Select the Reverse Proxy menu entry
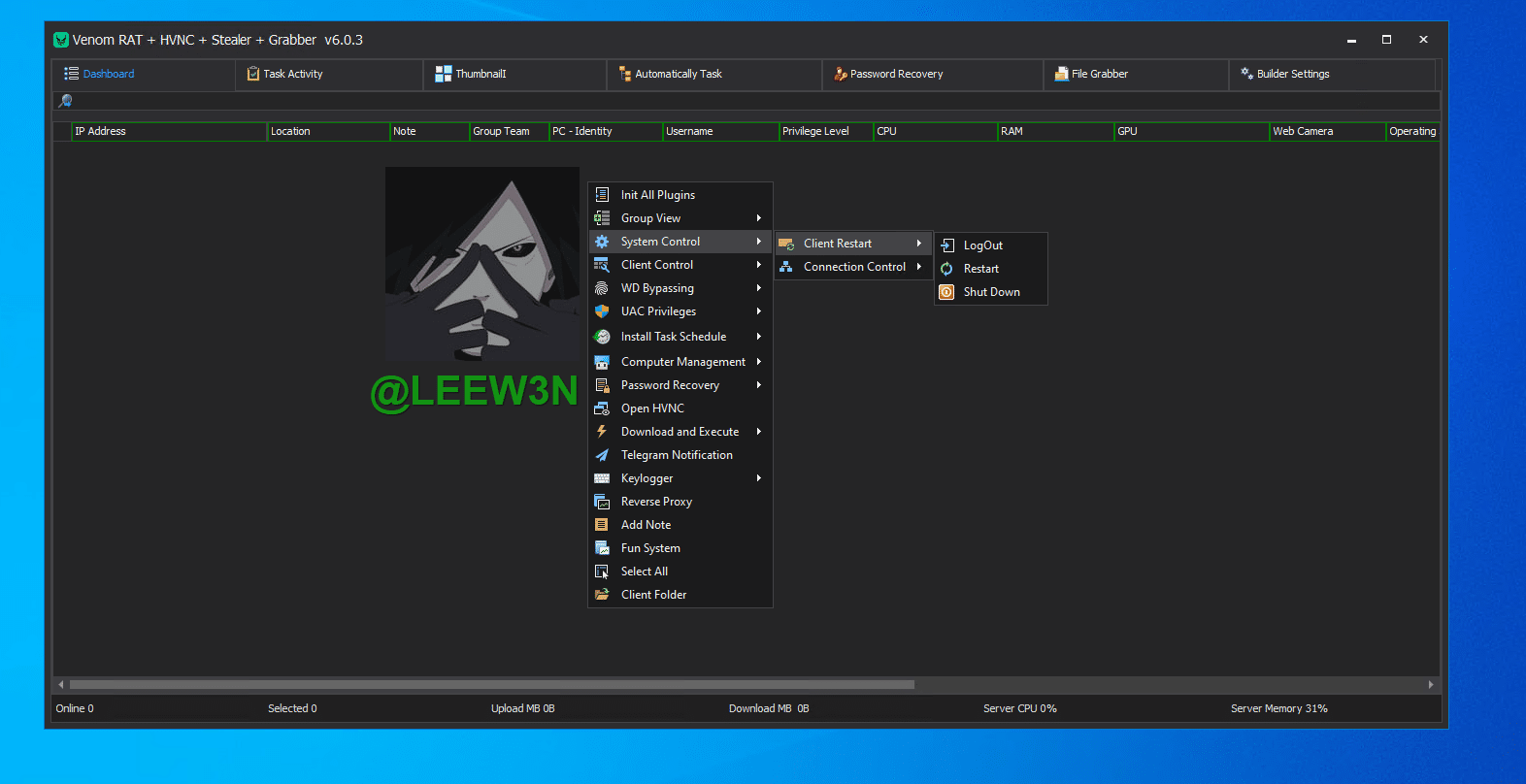1526x784 pixels. [656, 502]
